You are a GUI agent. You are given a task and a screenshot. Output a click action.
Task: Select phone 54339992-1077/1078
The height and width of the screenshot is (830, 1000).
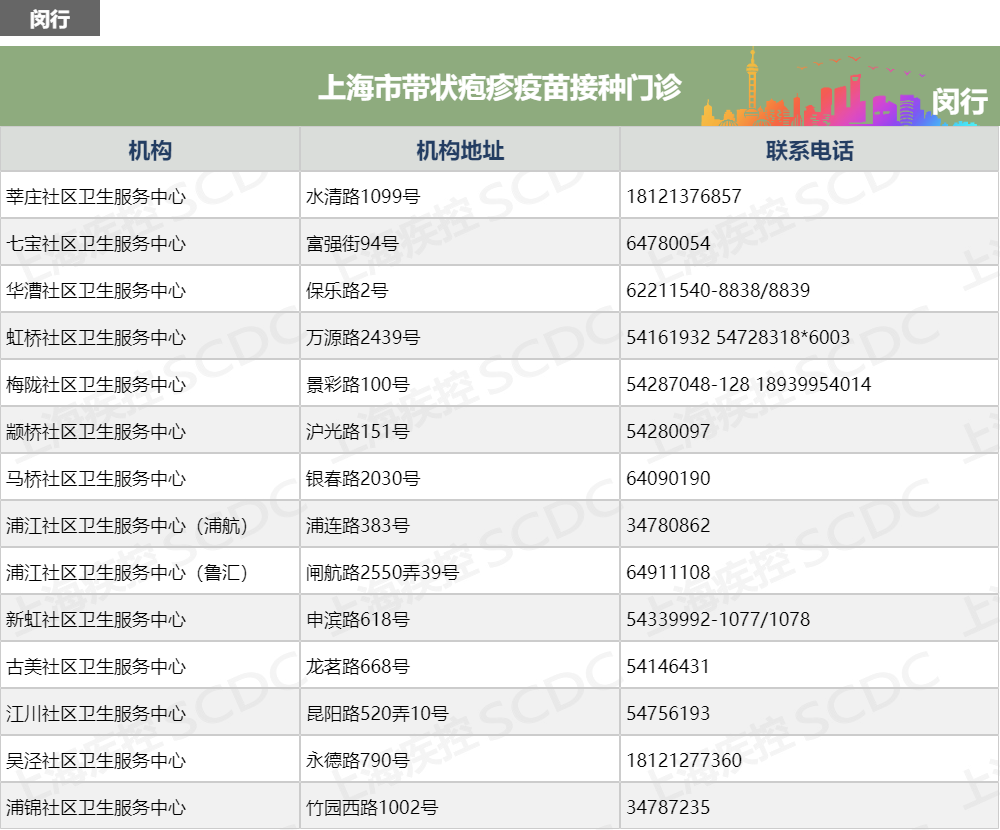tap(718, 619)
